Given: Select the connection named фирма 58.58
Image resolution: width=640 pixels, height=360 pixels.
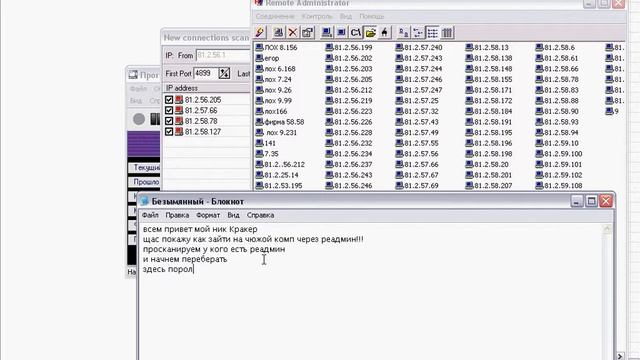Looking at the screenshot, I should [x=280, y=122].
